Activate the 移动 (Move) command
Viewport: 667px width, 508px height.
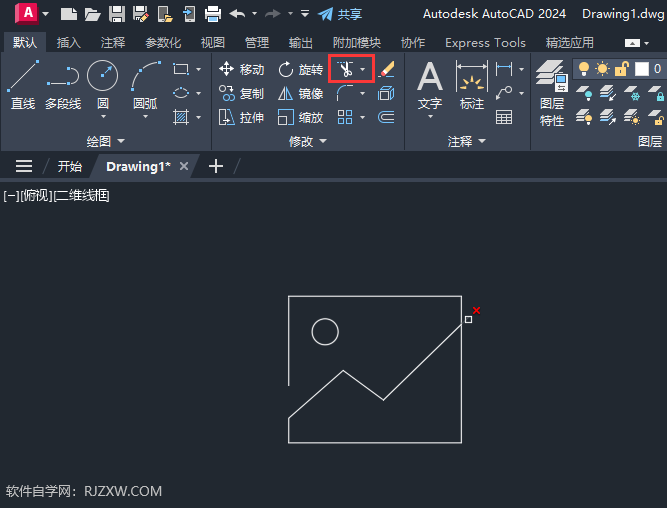241,69
